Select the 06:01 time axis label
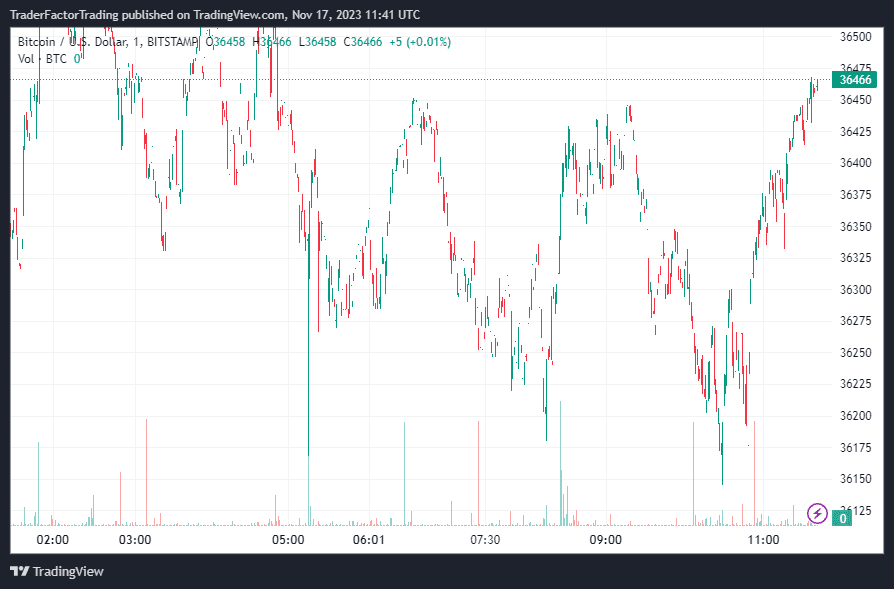 point(369,540)
